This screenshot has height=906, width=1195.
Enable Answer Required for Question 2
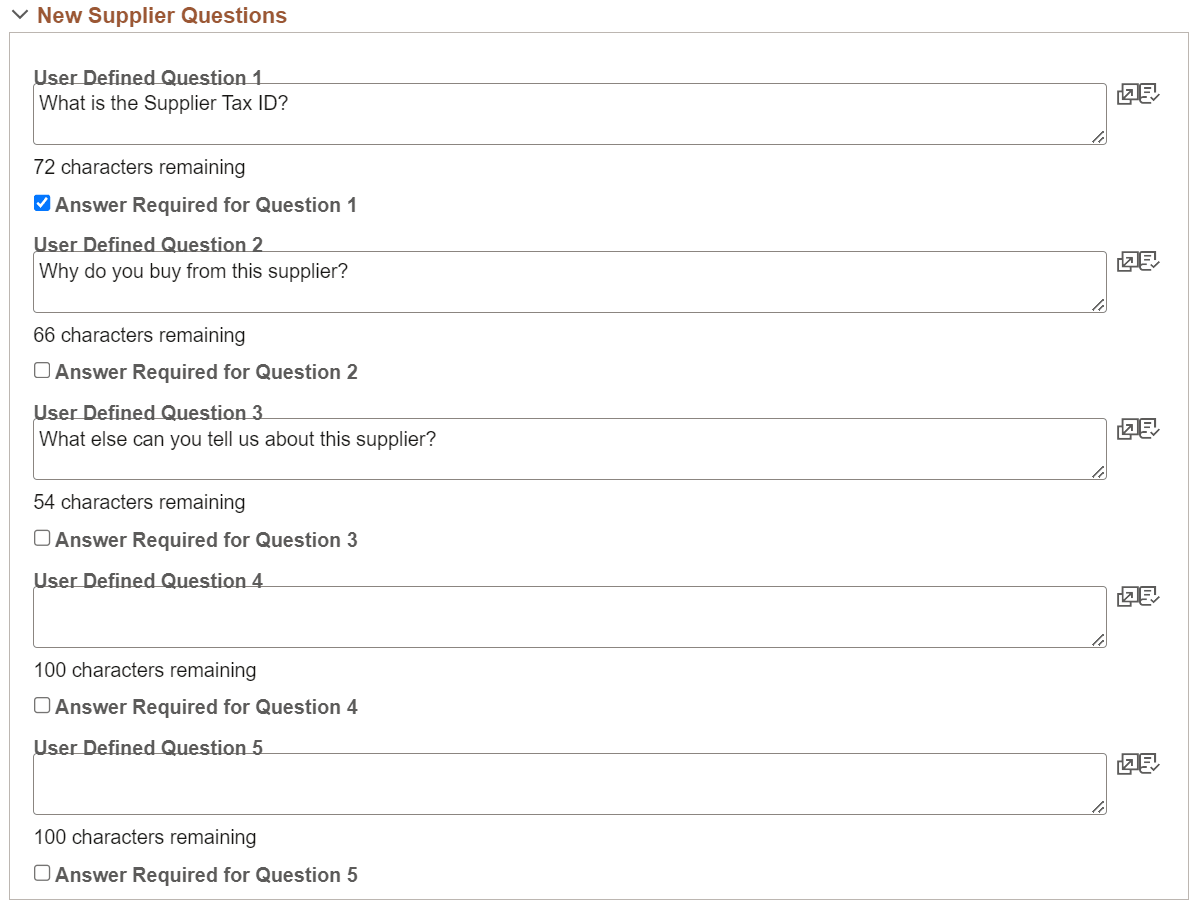tap(41, 370)
